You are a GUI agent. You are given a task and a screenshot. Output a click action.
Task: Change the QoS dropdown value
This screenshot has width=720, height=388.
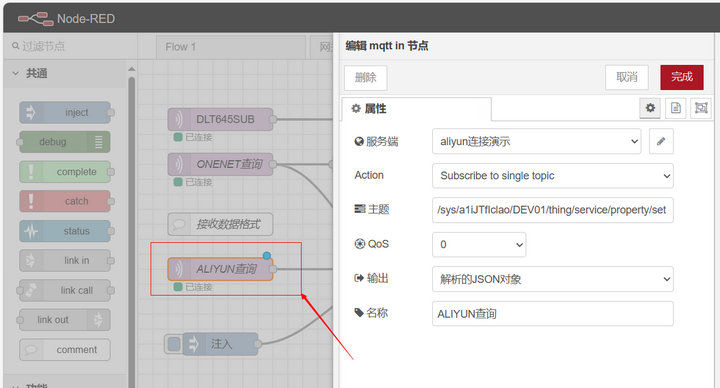pyautogui.click(x=479, y=245)
